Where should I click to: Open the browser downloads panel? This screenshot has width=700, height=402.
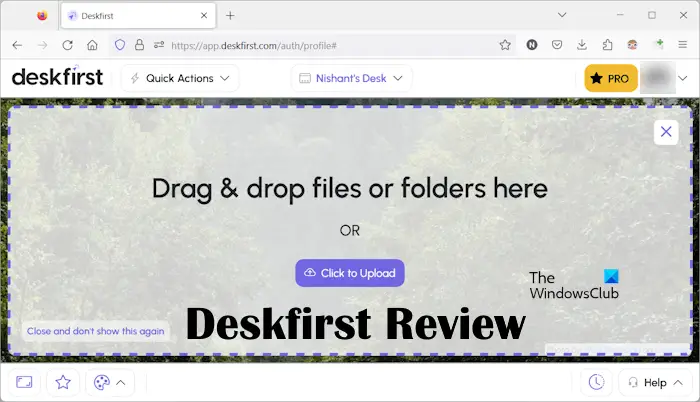pyautogui.click(x=582, y=45)
